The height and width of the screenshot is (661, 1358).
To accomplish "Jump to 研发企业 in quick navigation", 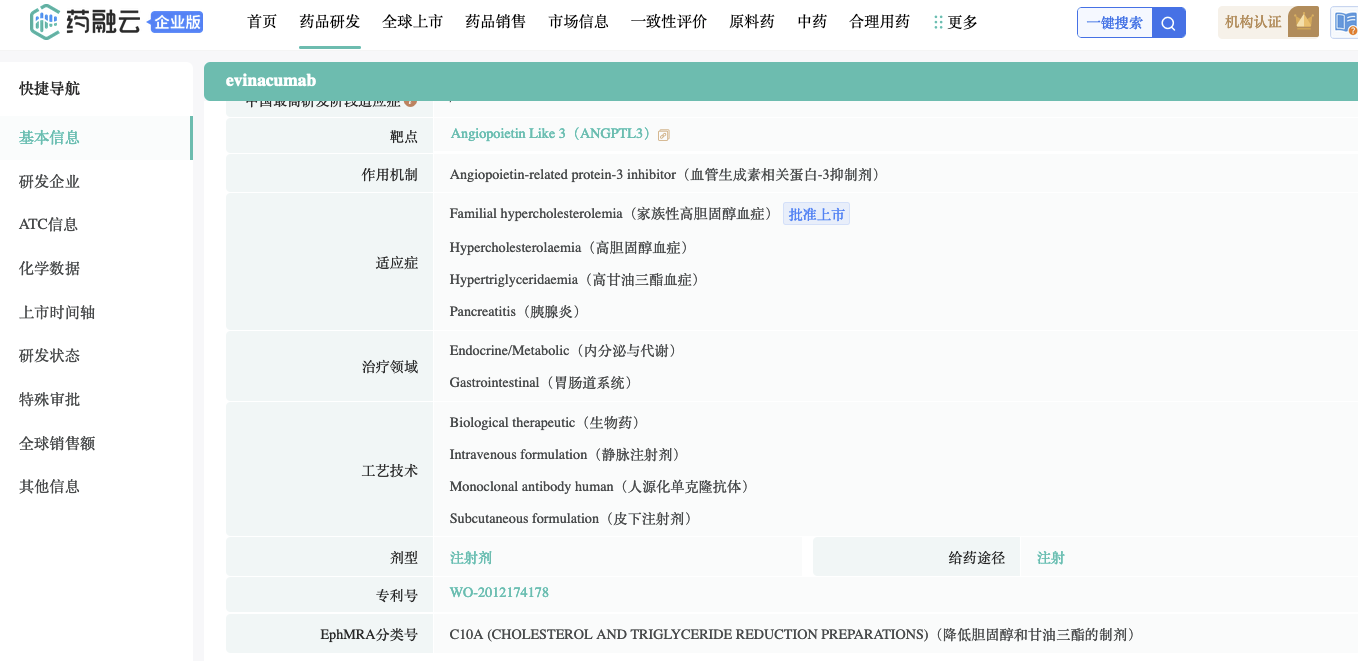I will click(49, 181).
